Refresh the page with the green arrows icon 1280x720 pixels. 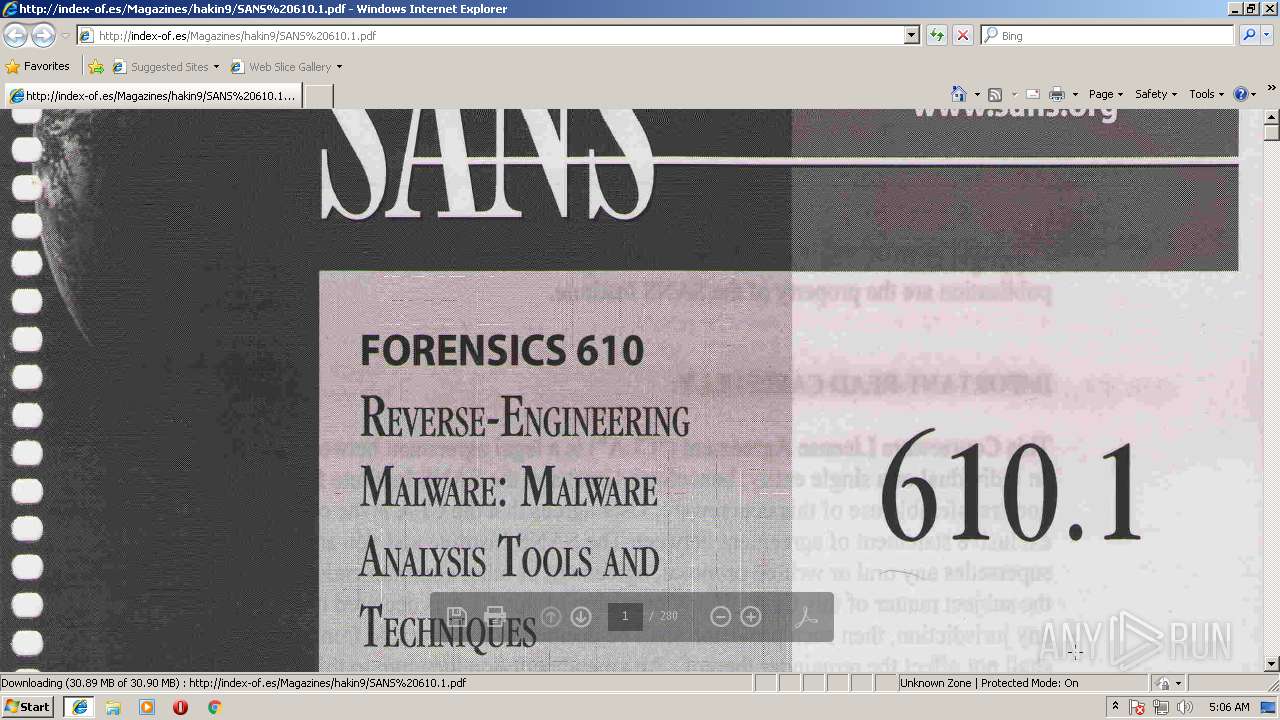click(936, 35)
